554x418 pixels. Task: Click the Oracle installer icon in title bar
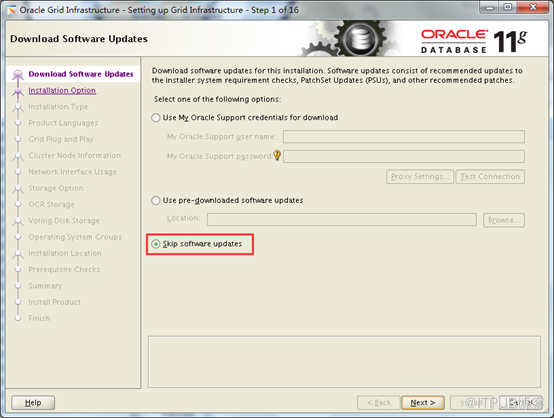click(x=11, y=10)
